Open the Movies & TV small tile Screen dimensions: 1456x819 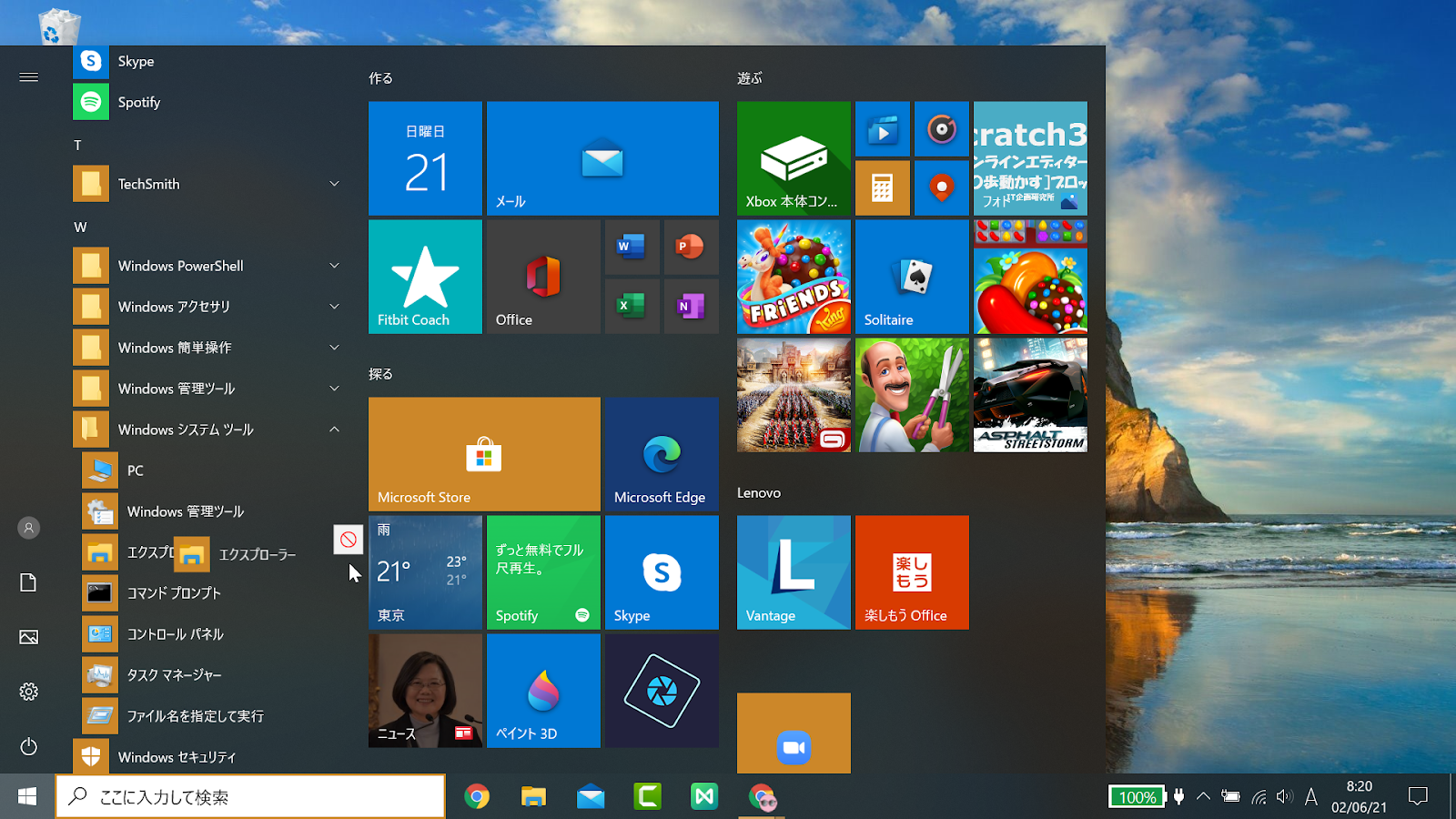[x=883, y=129]
